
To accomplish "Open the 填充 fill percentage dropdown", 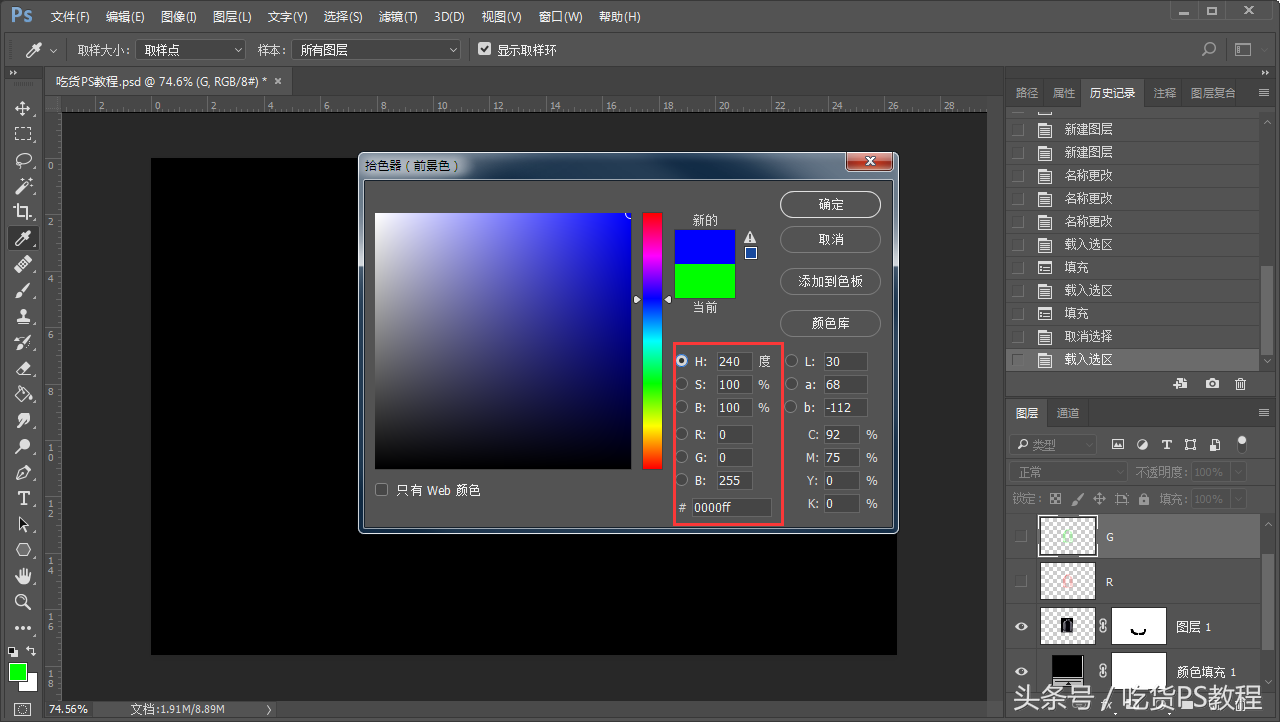I will pyautogui.click(x=1239, y=499).
